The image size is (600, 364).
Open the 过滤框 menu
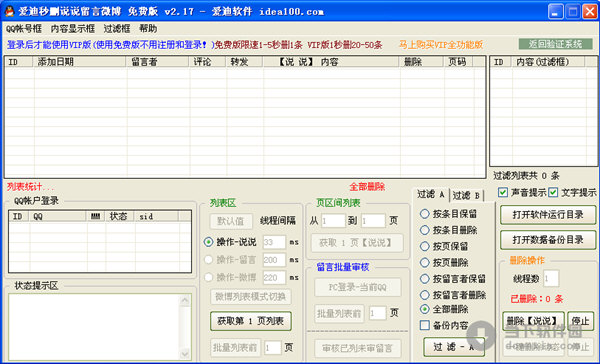[117, 28]
